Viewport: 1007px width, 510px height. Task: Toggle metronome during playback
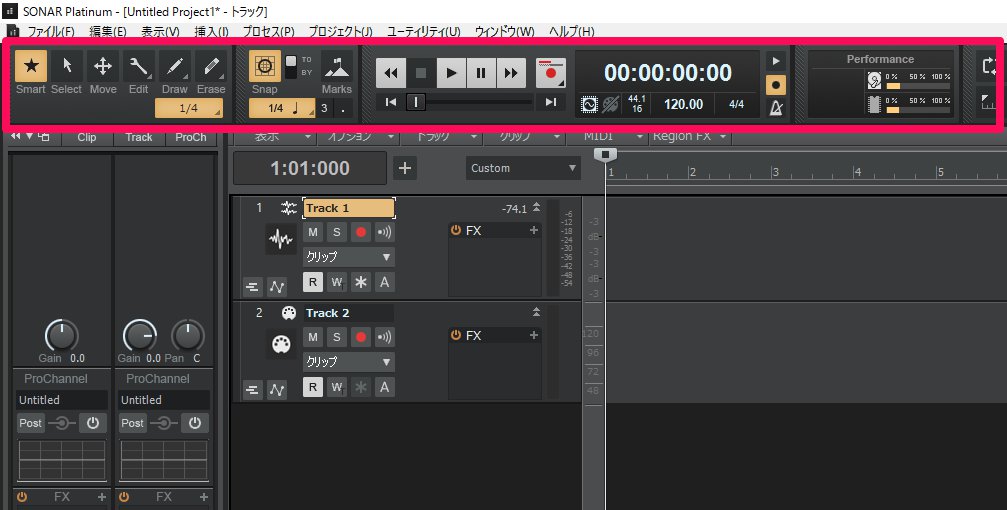tap(776, 61)
